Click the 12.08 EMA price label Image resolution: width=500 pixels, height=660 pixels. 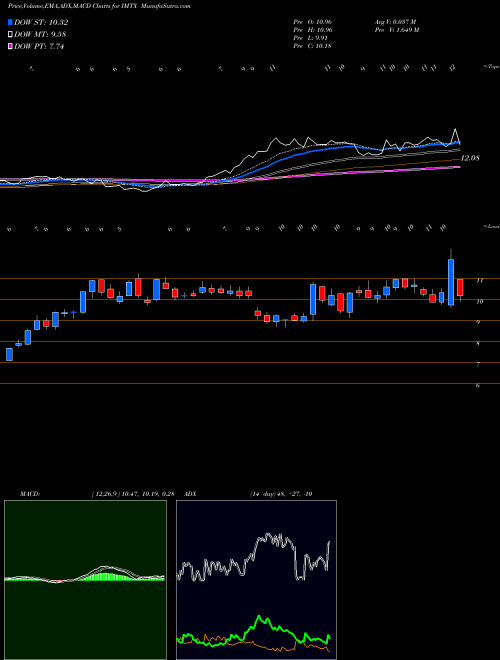point(471,158)
